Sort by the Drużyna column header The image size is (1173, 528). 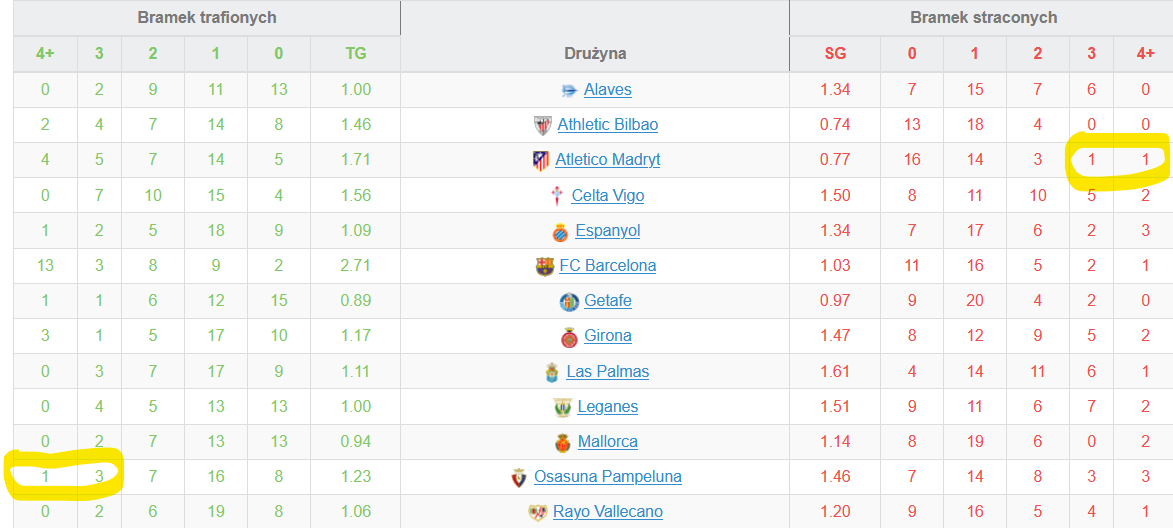(595, 54)
